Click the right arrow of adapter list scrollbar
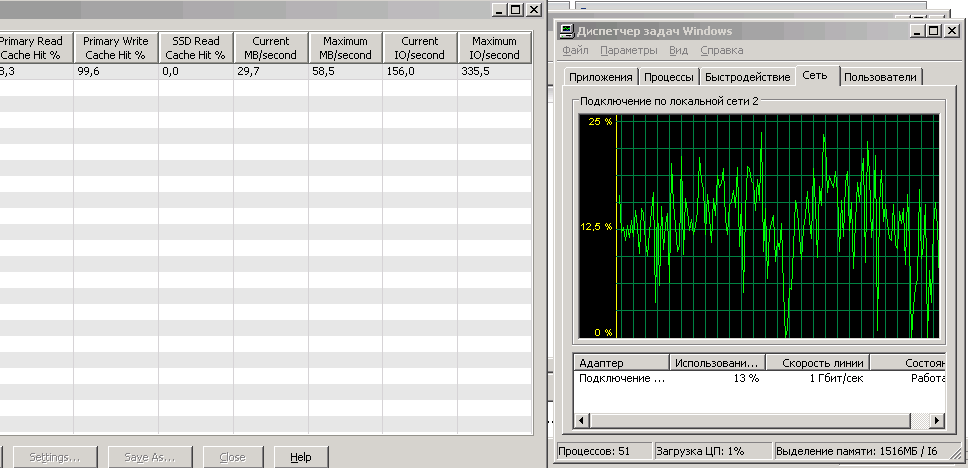This screenshot has width=968, height=468. coord(936,421)
